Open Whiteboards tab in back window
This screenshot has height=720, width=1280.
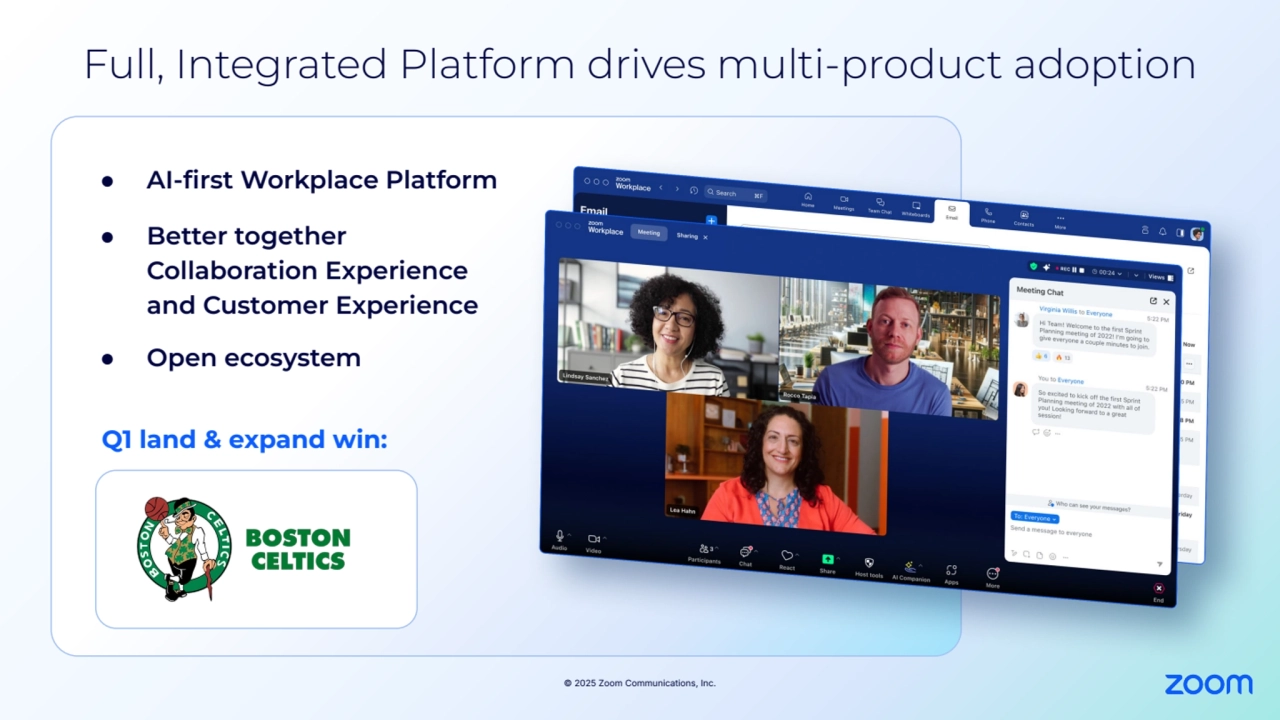point(916,209)
